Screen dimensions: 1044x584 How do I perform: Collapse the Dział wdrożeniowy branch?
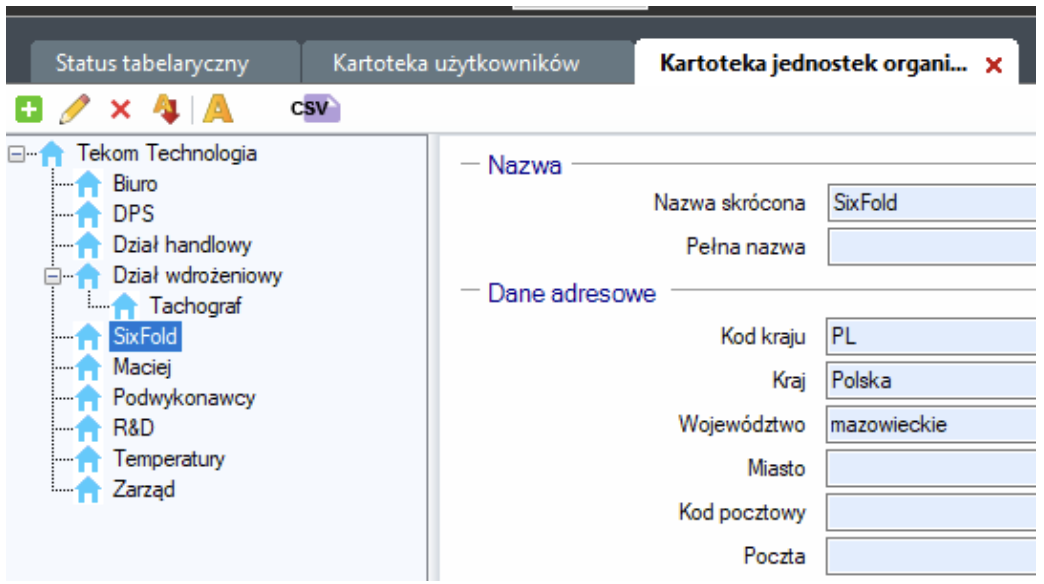(53, 276)
